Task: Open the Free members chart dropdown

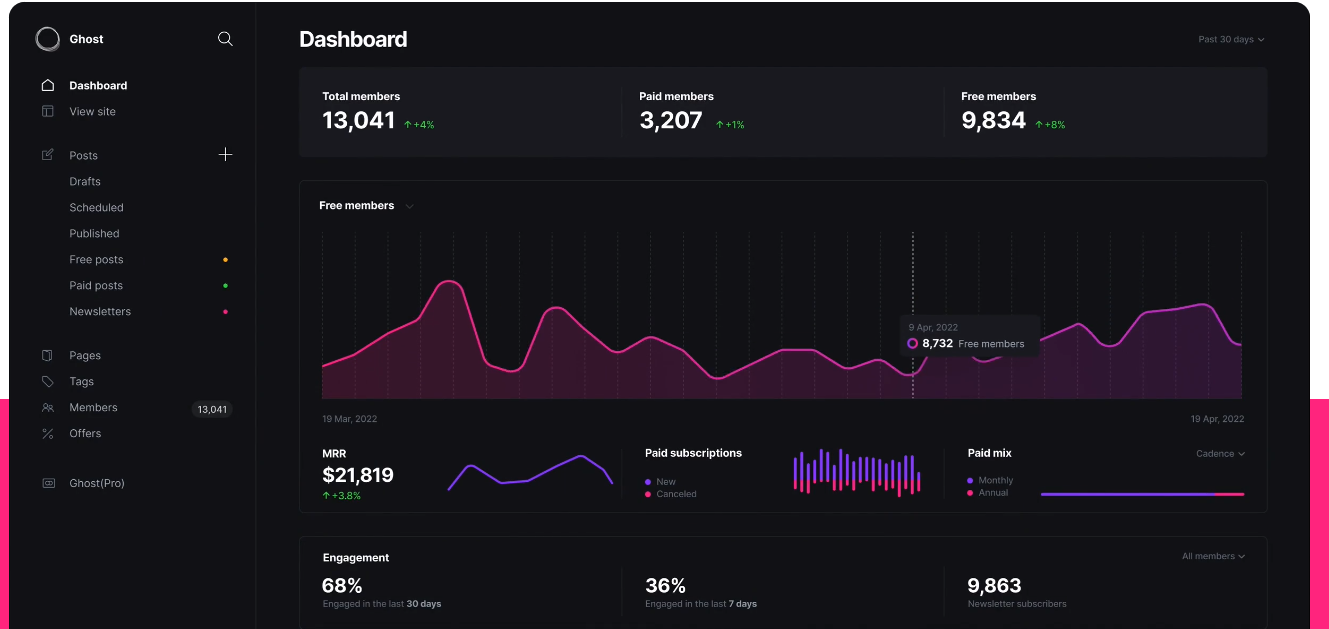Action: pos(366,205)
